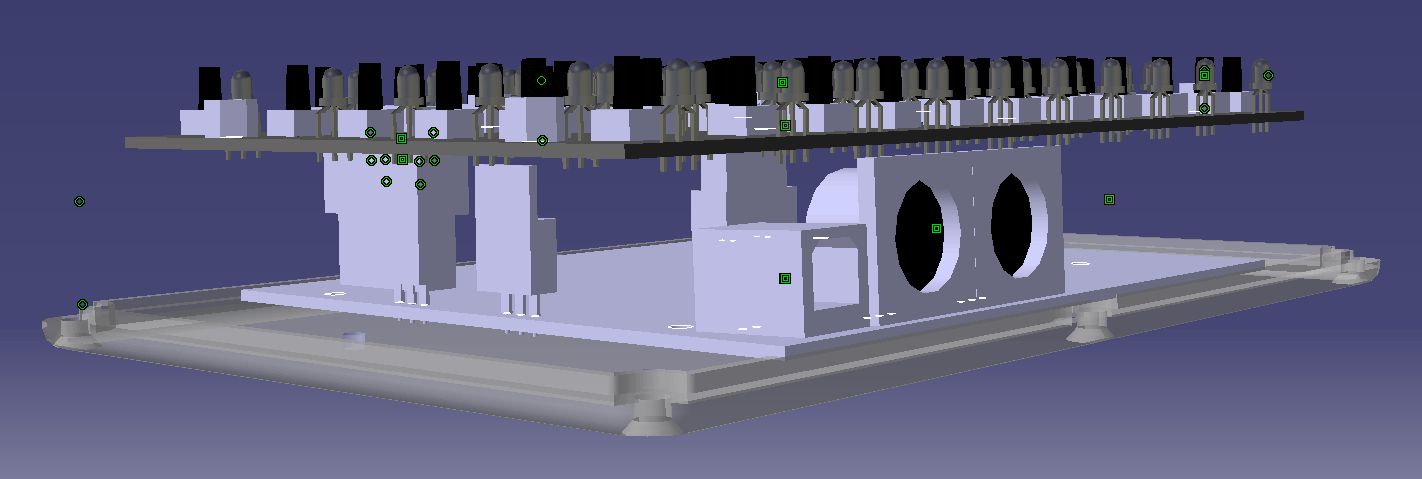The width and height of the screenshot is (1422, 479).
Task: Click the square marker inside left circular hole
Action: pyautogui.click(x=936, y=229)
